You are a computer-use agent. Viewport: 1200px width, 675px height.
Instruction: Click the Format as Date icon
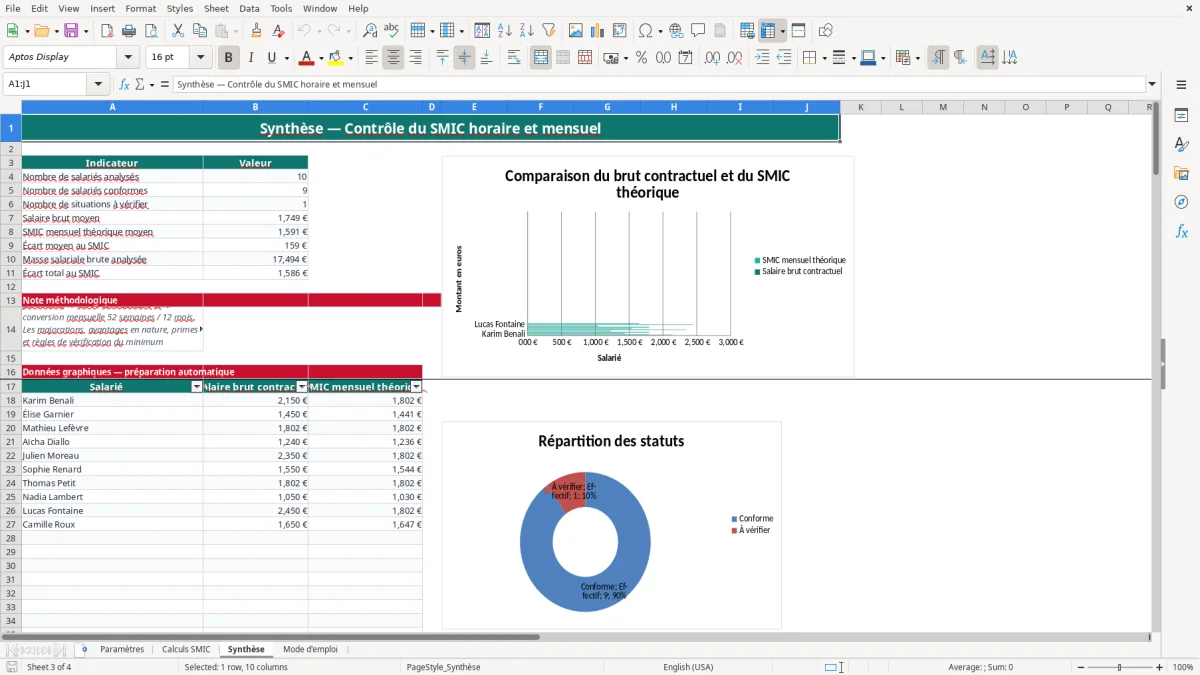point(686,58)
